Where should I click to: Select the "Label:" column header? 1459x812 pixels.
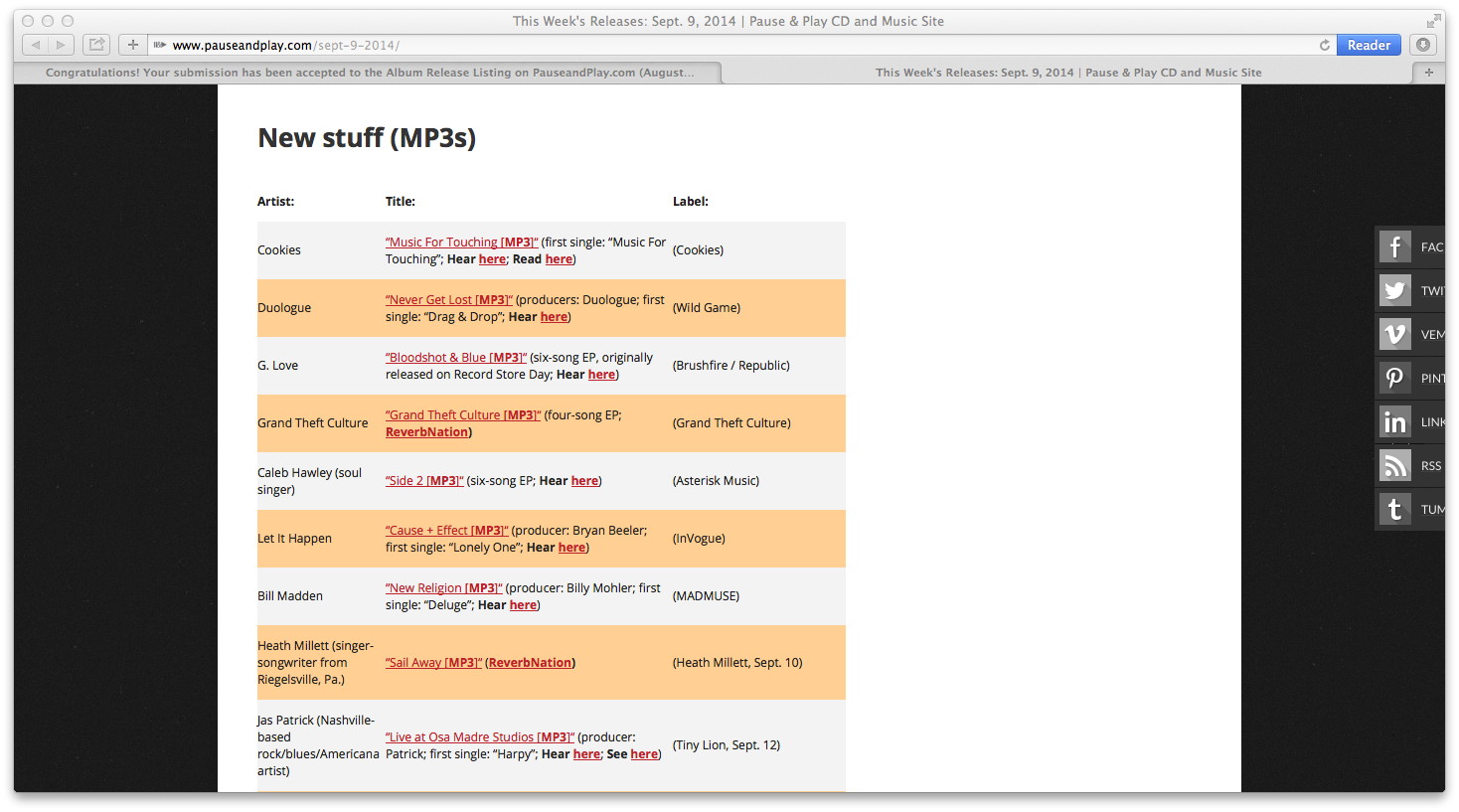tap(691, 201)
